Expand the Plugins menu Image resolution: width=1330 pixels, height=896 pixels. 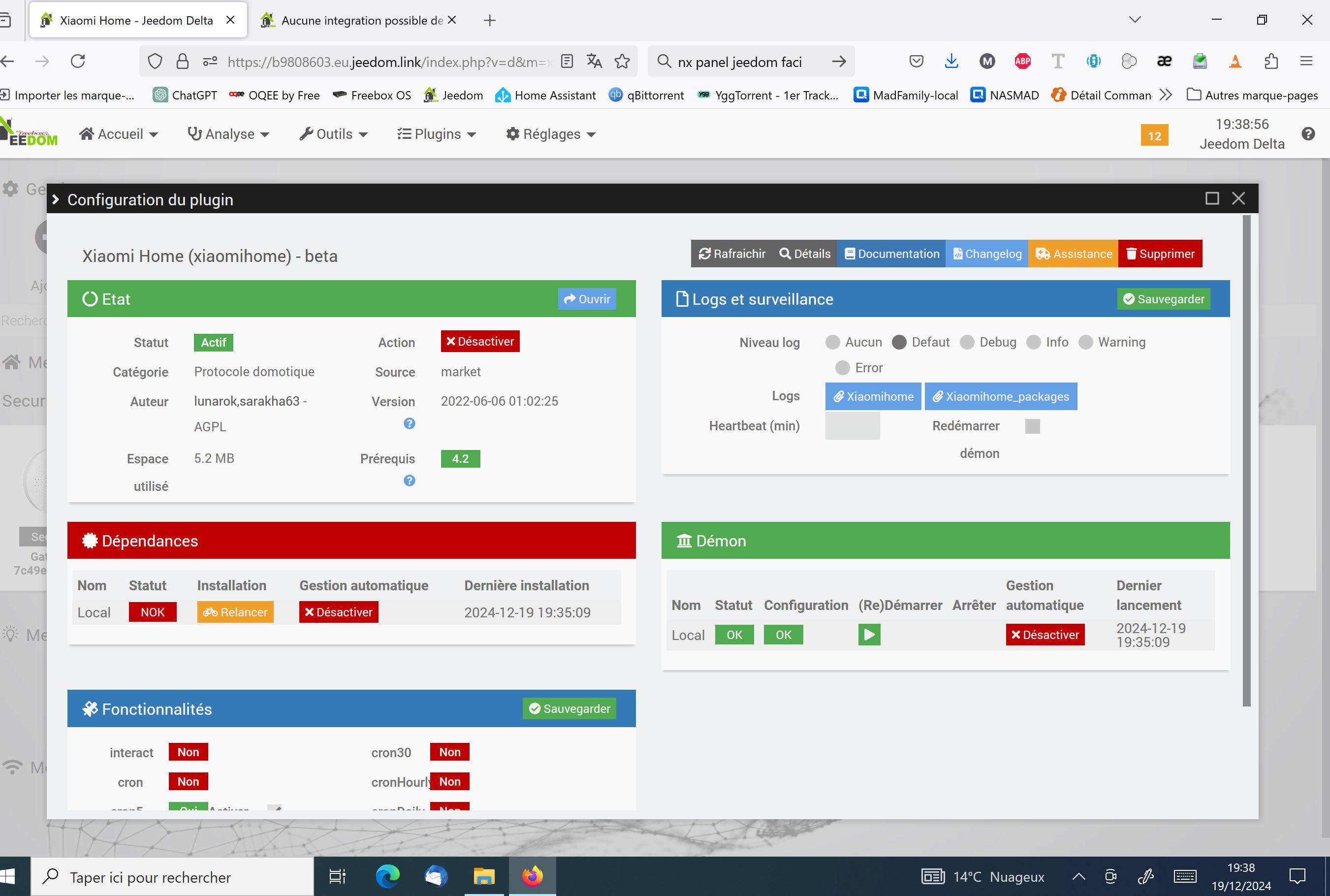tap(437, 134)
